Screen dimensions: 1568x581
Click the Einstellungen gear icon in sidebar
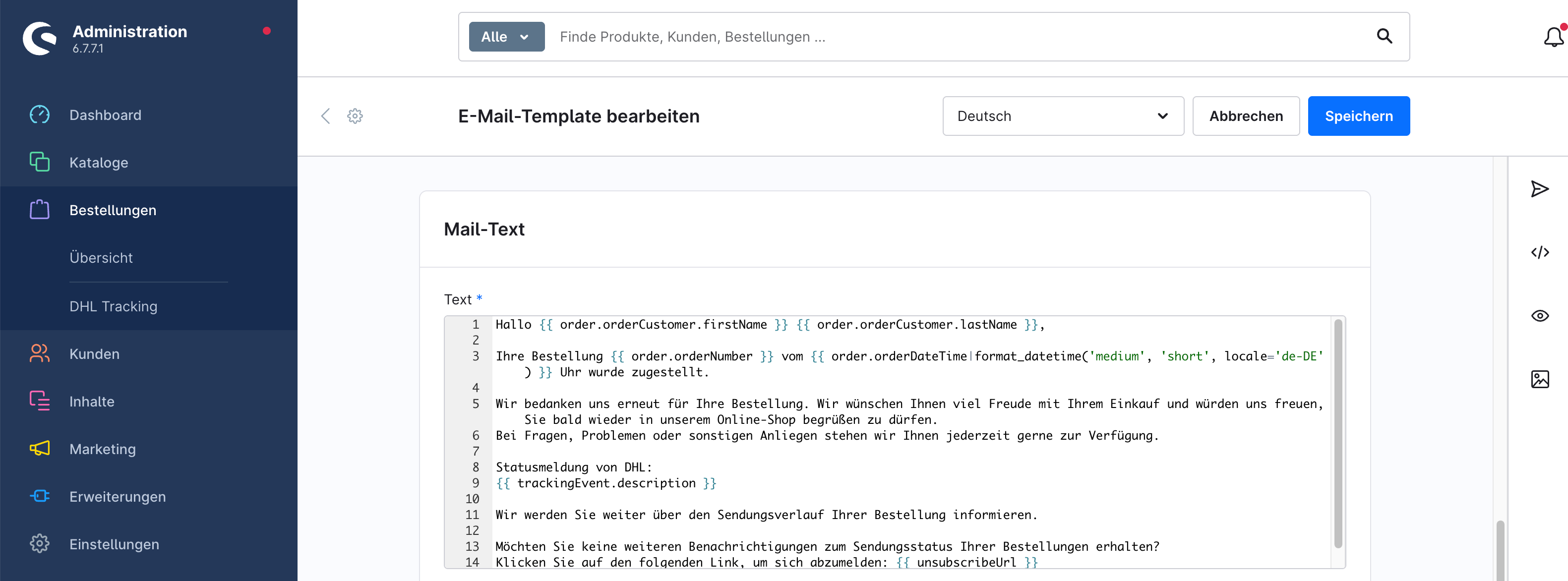(x=40, y=543)
